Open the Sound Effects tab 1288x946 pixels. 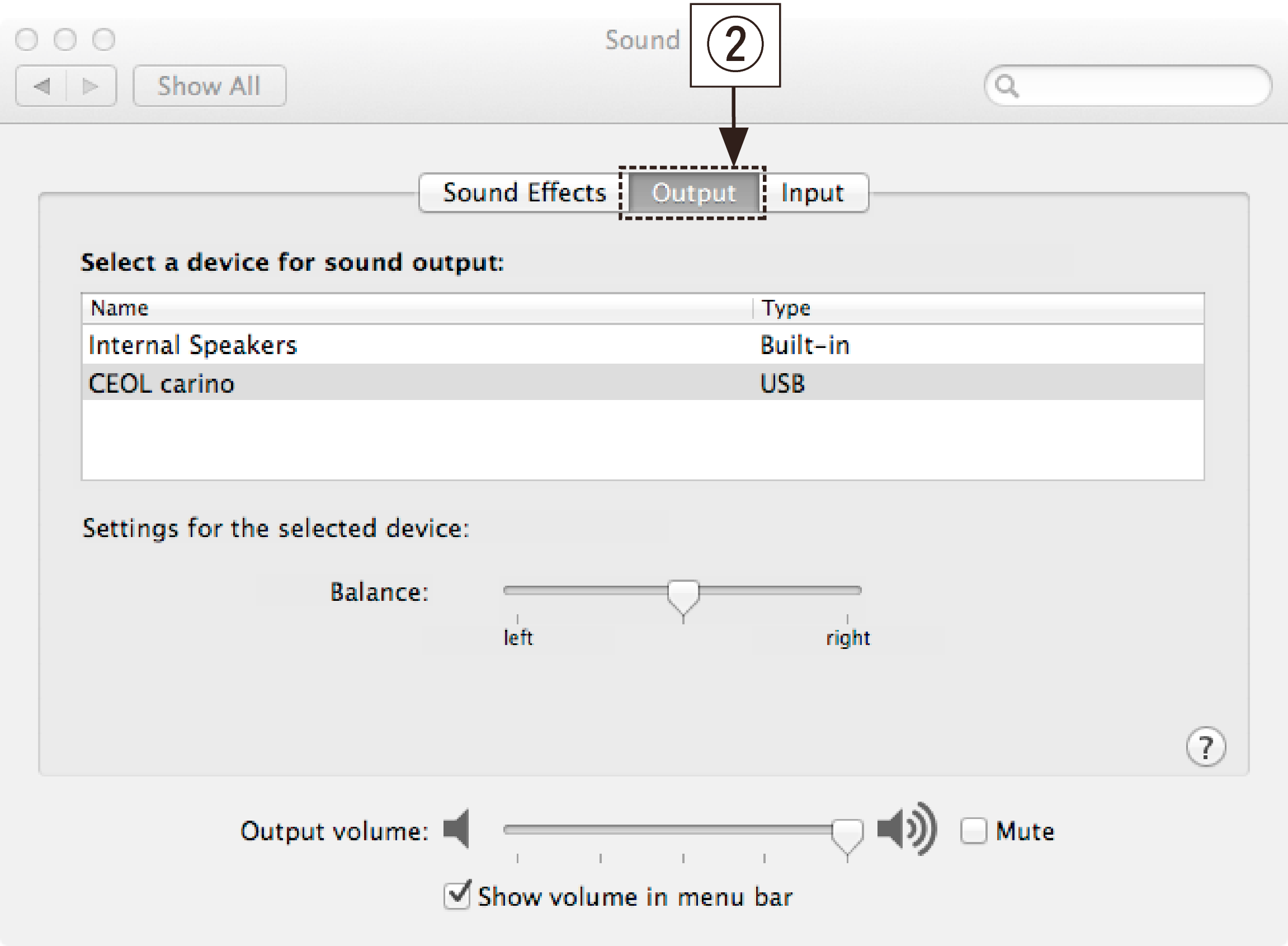coord(525,193)
